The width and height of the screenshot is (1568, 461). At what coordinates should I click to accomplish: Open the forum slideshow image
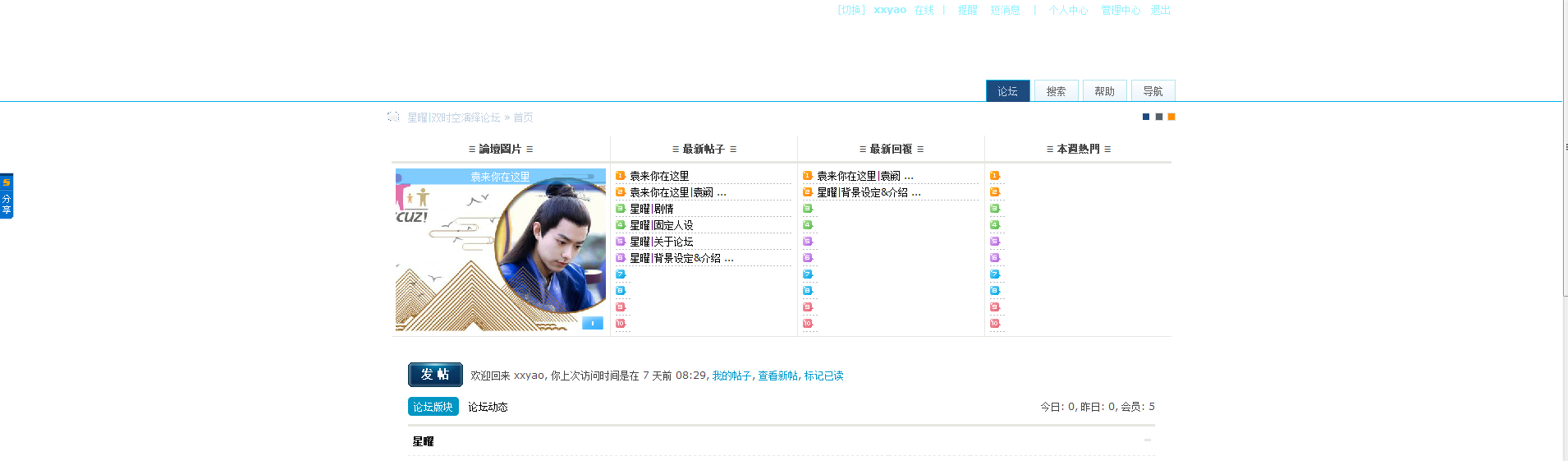click(x=500, y=250)
